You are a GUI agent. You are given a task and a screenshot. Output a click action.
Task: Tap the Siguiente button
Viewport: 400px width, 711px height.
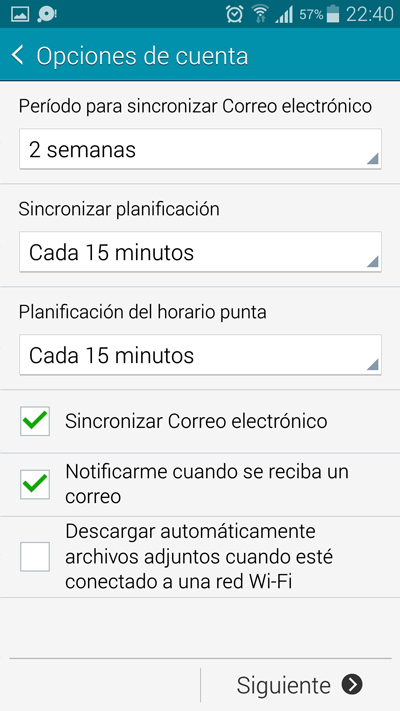299,684
